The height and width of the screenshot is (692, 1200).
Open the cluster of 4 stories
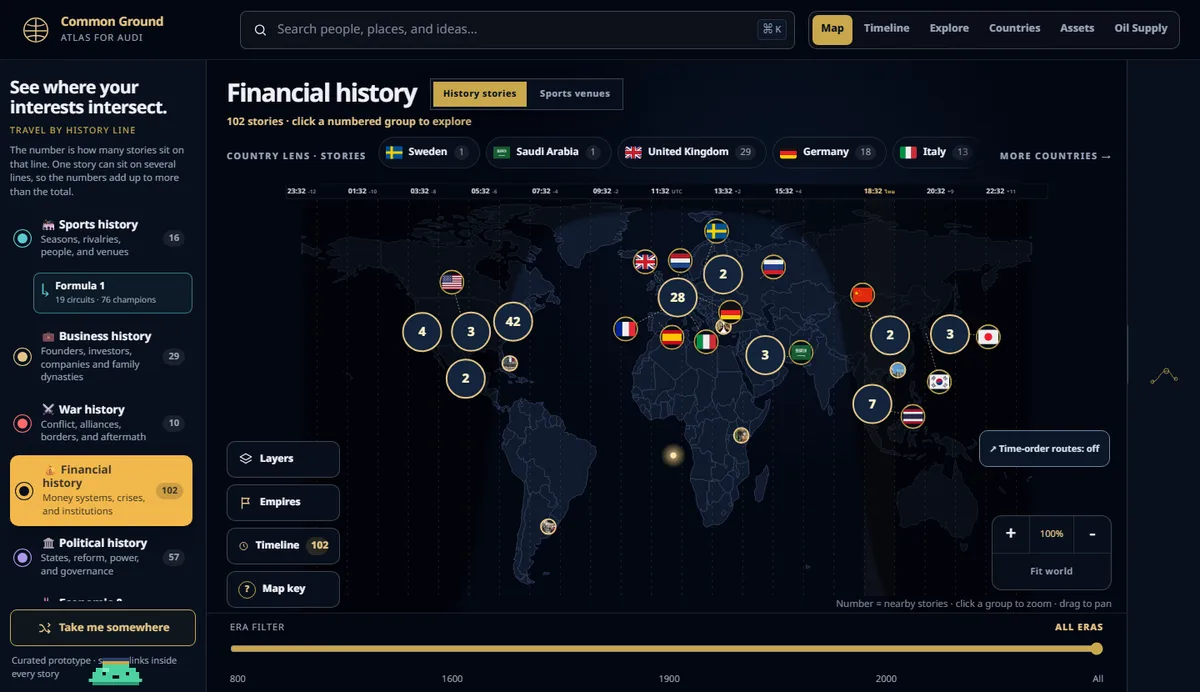point(422,332)
